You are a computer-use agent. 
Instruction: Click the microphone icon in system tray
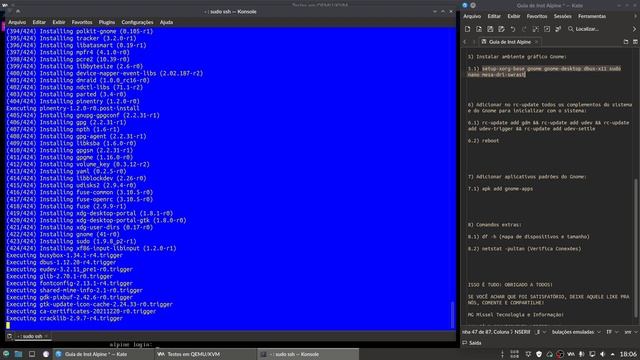pyautogui.click(x=581, y=354)
